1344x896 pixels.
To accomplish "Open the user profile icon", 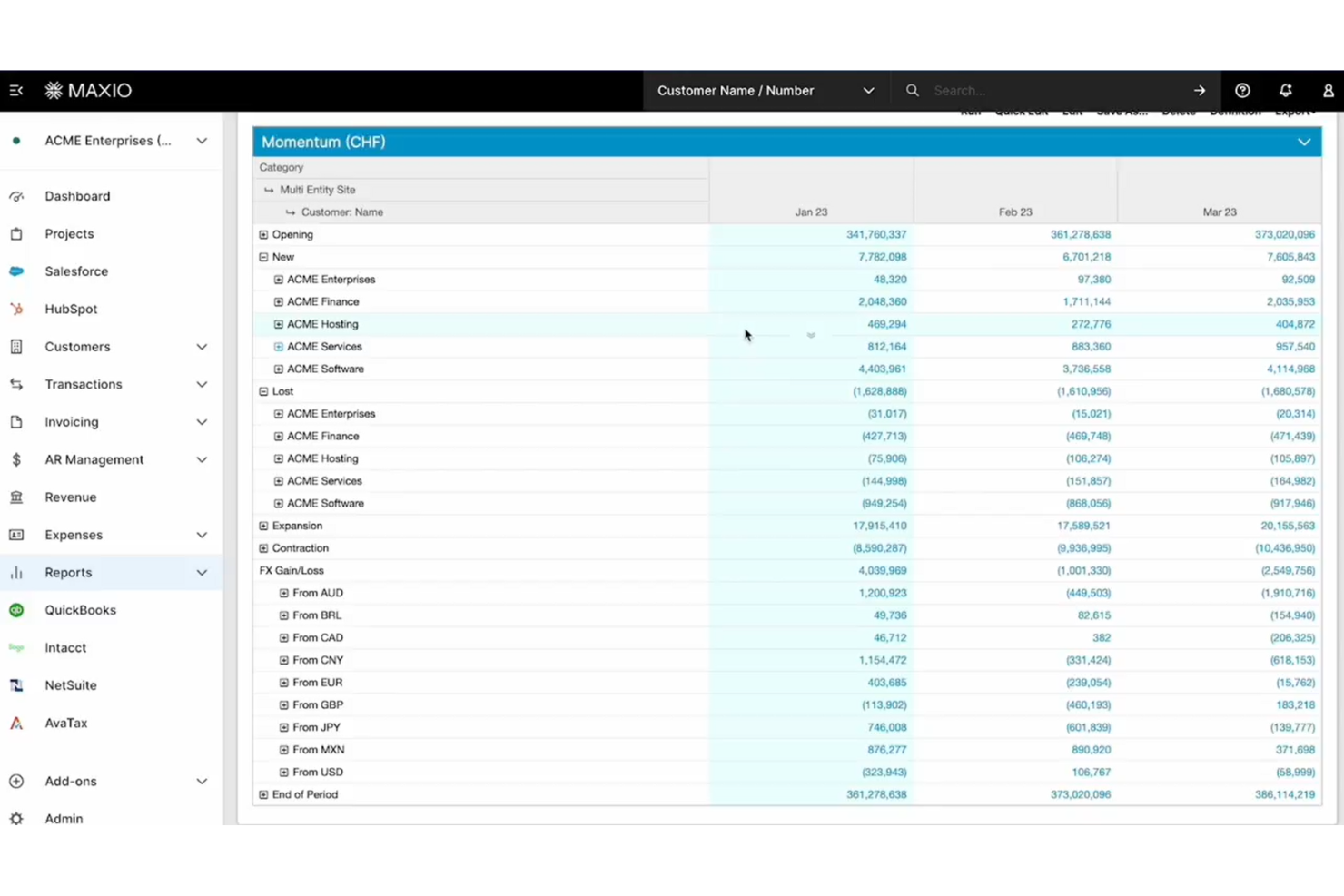I will pos(1328,91).
